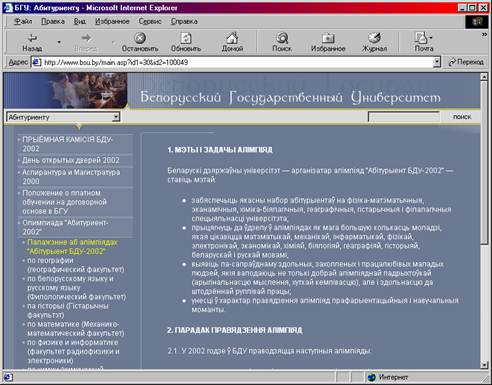Open Search pane via Поиск icon
Screen dimensions: 492x385
(282, 42)
